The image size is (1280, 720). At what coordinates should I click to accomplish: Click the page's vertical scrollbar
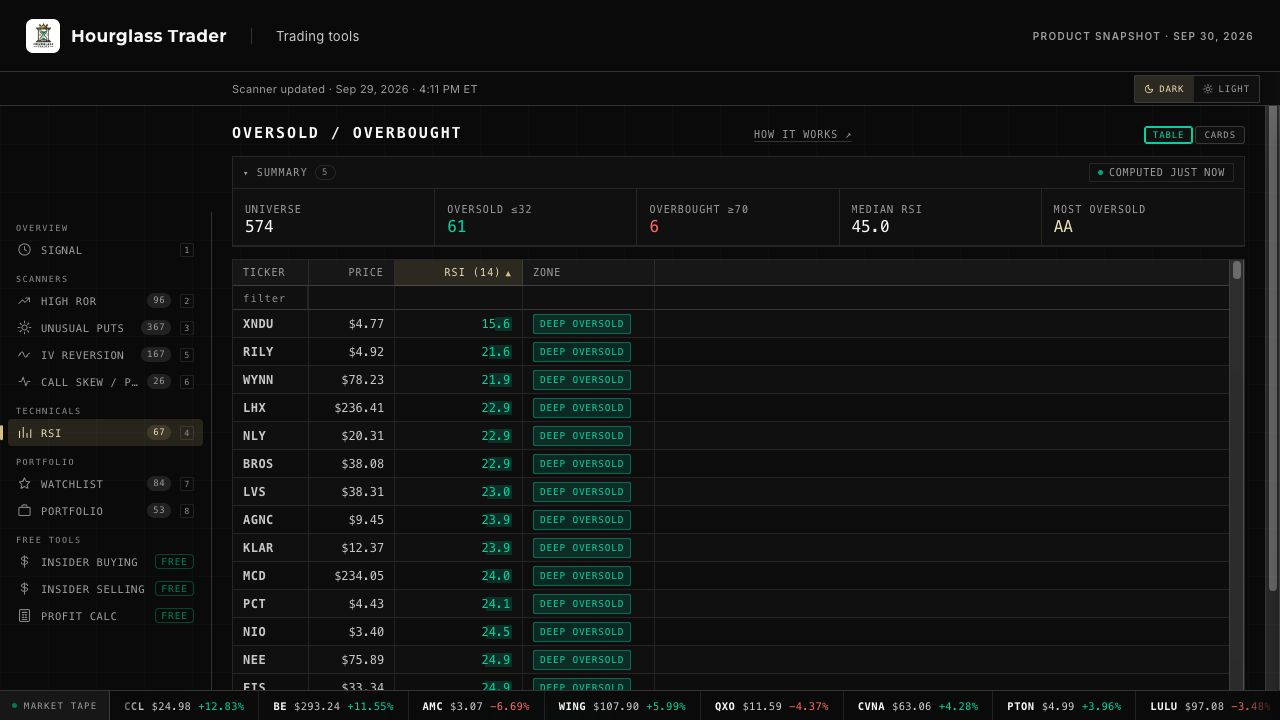1273,348
